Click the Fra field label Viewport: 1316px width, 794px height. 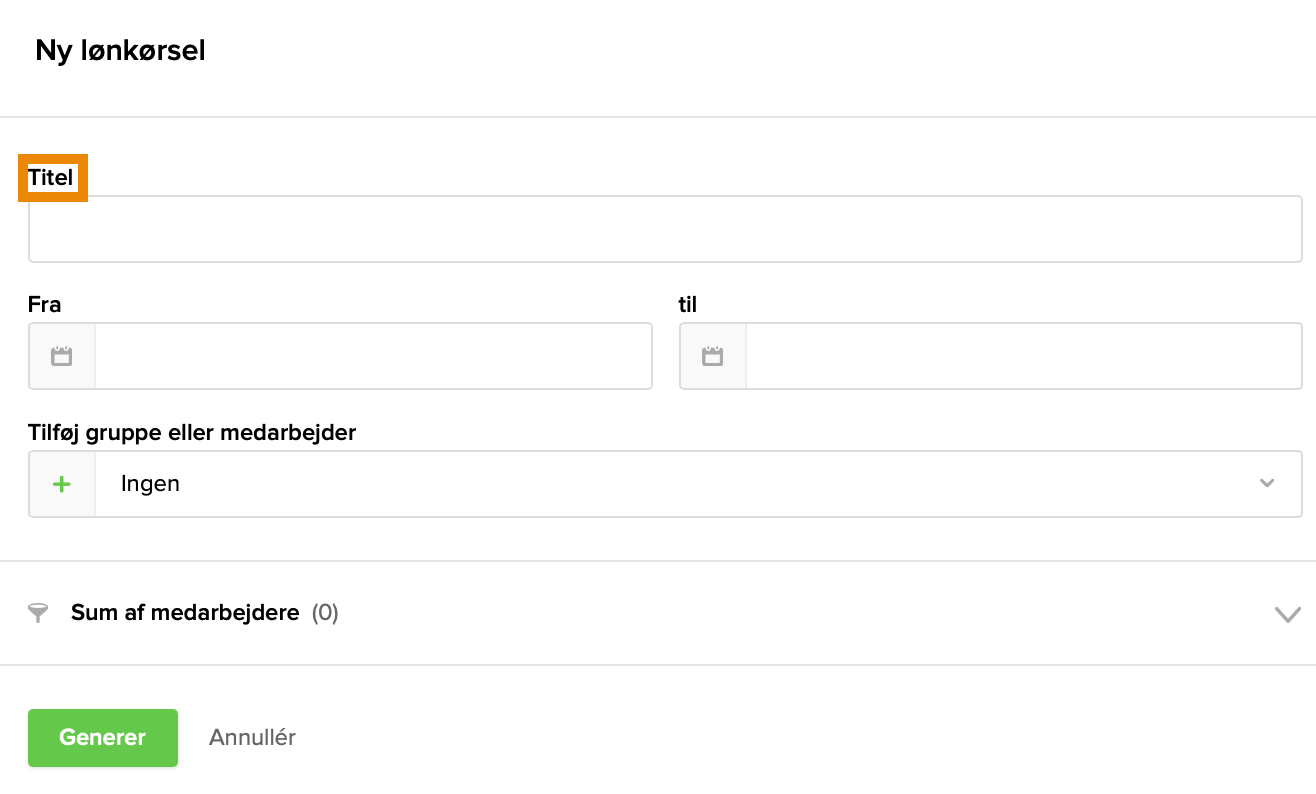[x=45, y=305]
